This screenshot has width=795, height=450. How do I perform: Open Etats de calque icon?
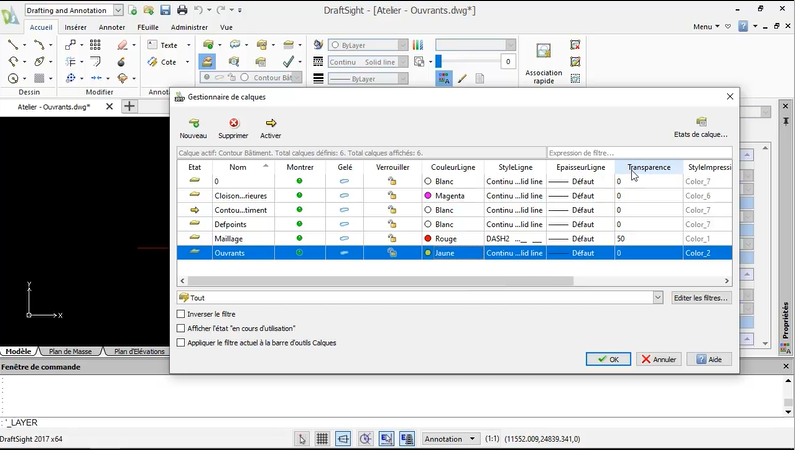click(x=701, y=122)
